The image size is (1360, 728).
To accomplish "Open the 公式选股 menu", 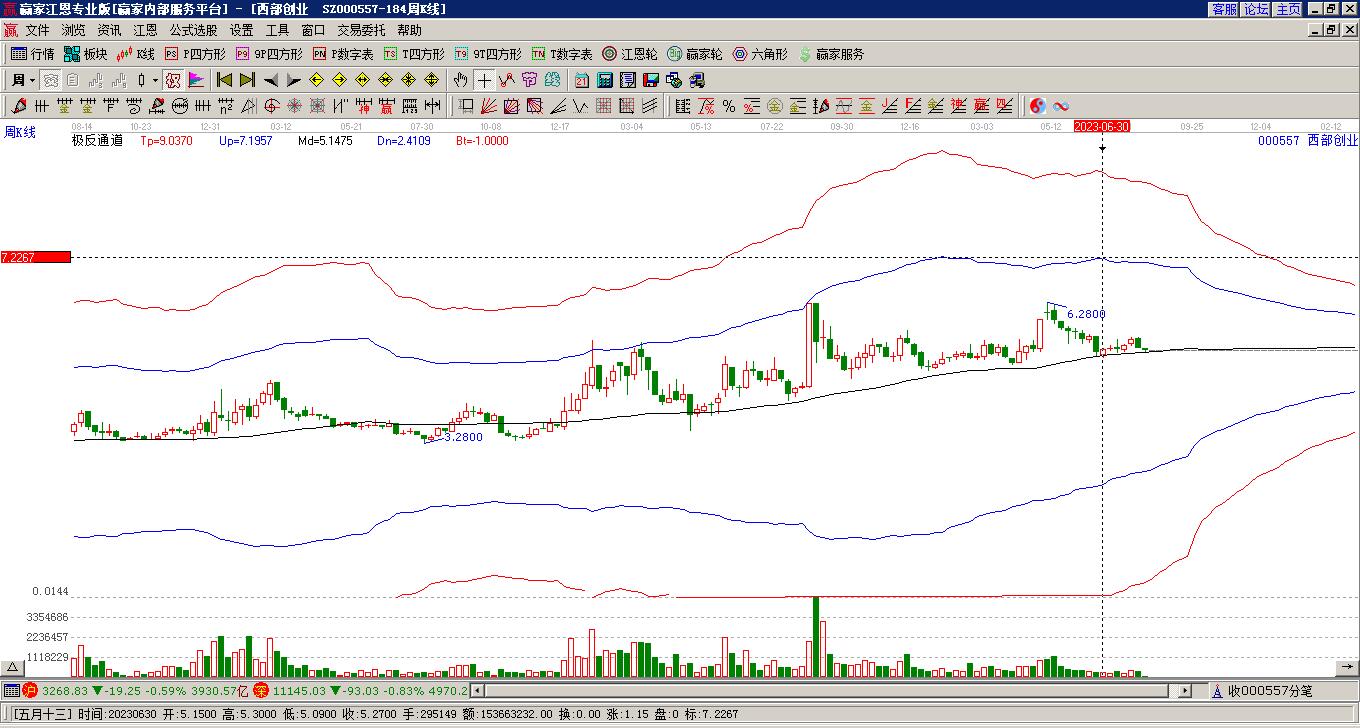I will (193, 30).
